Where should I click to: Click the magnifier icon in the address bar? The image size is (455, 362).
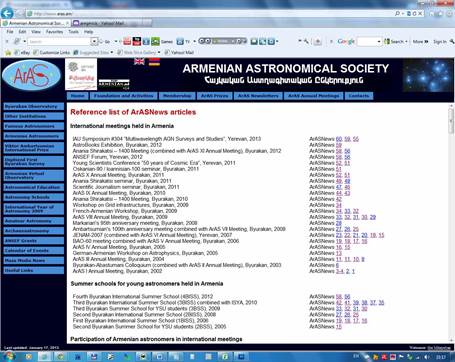click(397, 14)
